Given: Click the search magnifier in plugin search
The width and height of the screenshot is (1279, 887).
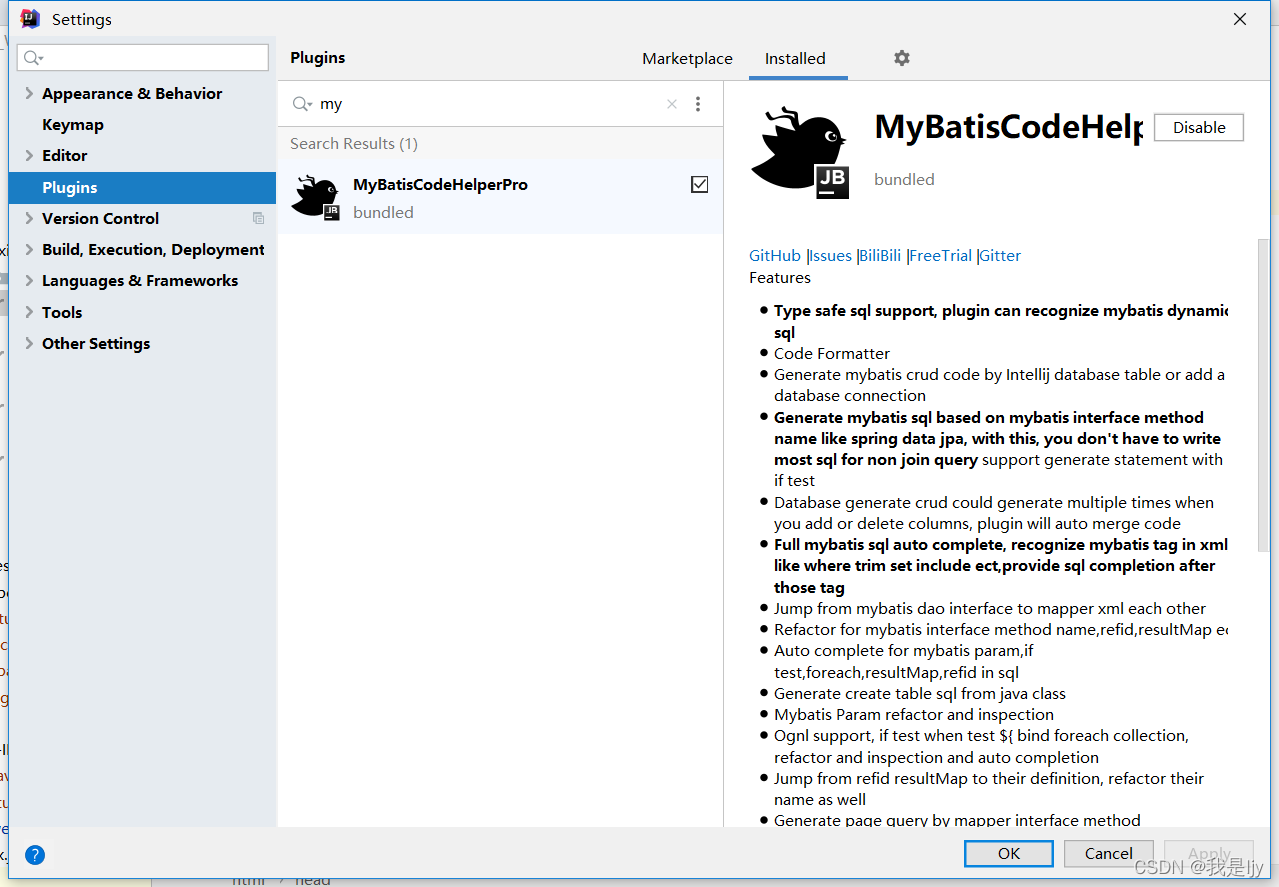Looking at the screenshot, I should pyautogui.click(x=302, y=104).
